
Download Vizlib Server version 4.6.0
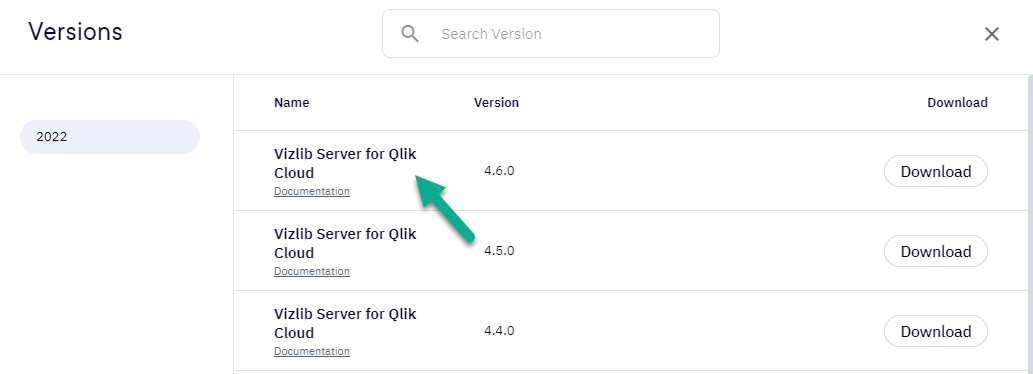[935, 171]
